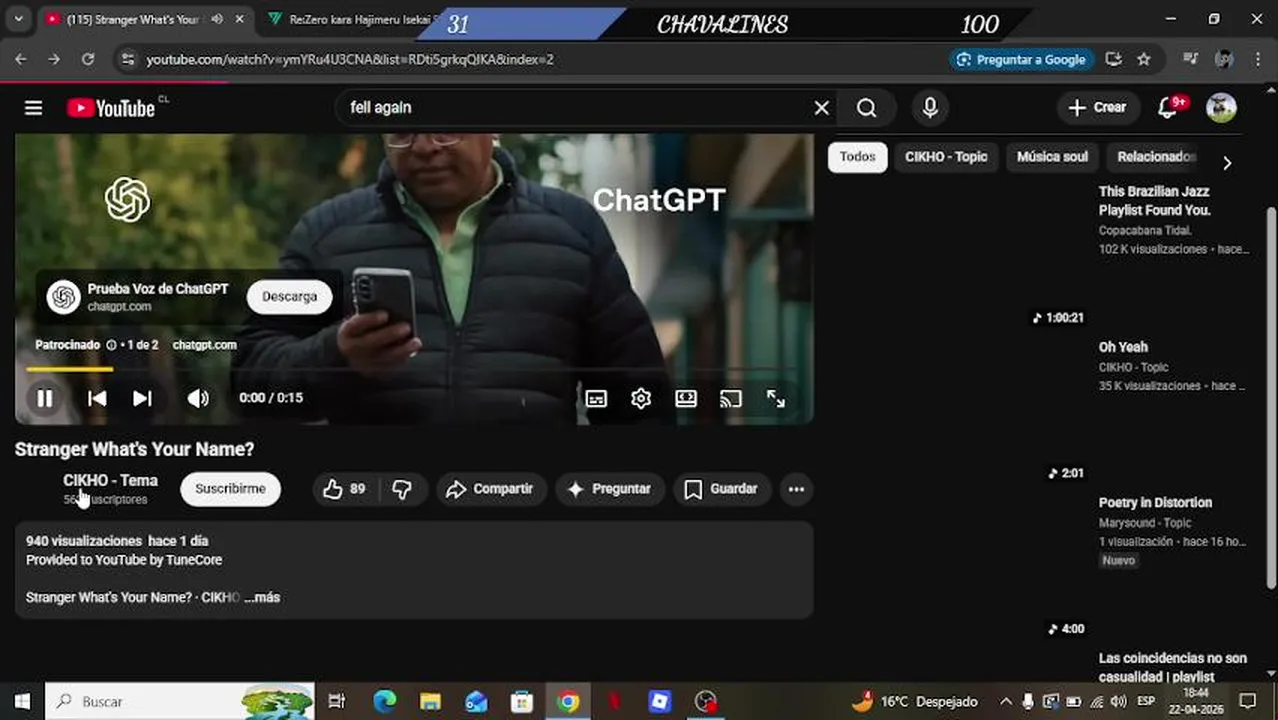Skip to the next video
Viewport: 1278px width, 720px height.
[x=142, y=398]
